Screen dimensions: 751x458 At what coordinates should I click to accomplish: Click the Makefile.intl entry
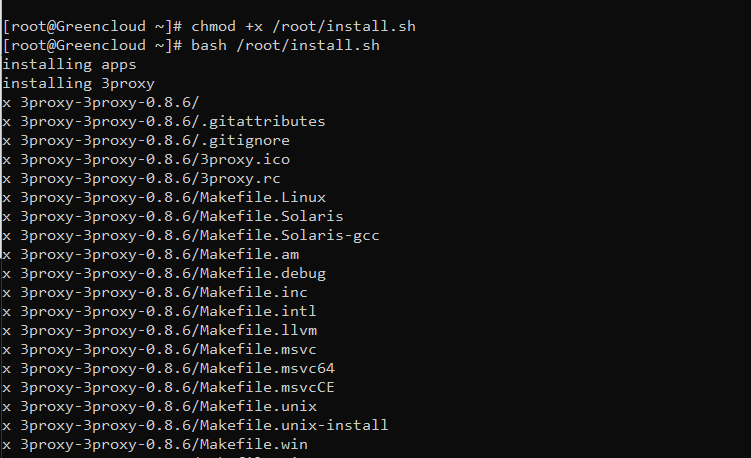159,311
